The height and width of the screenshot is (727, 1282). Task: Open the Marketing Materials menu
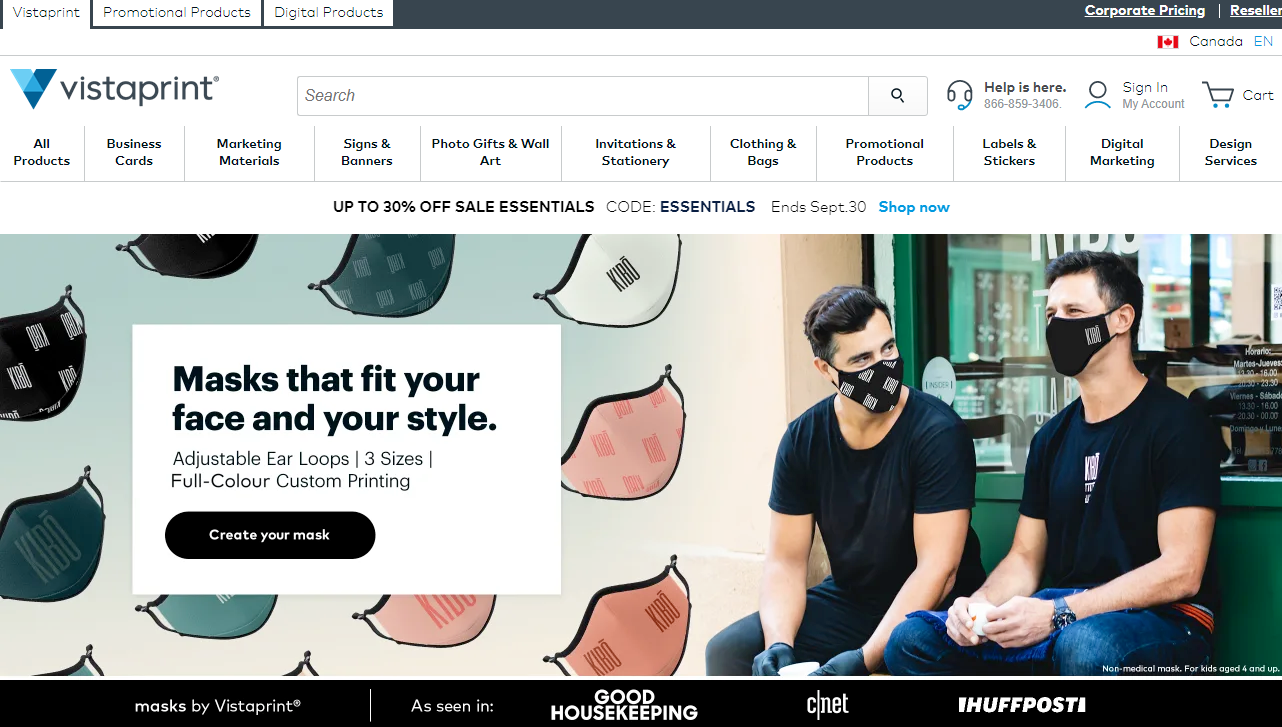coord(249,152)
